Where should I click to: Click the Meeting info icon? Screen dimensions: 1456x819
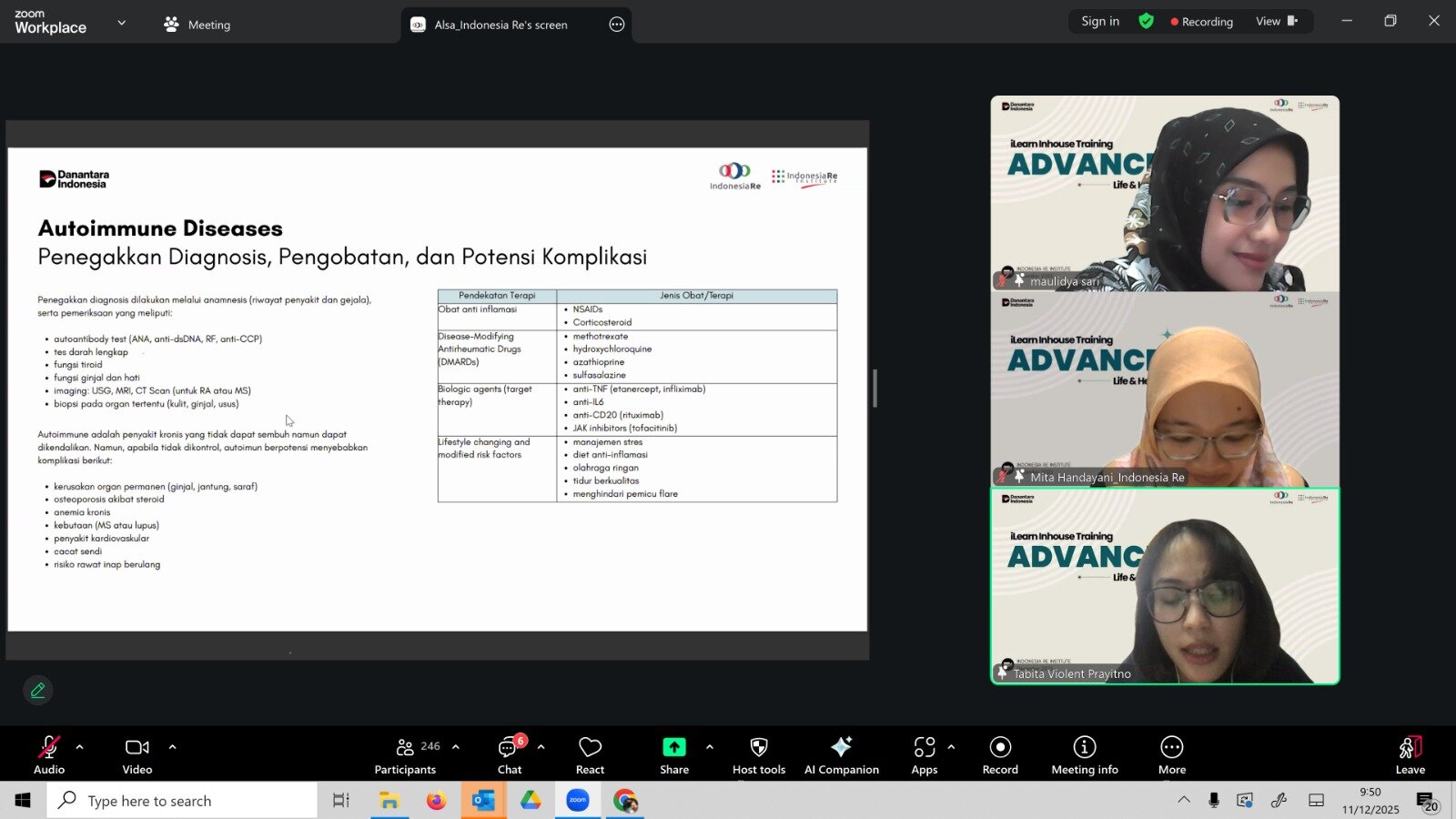[x=1084, y=755]
